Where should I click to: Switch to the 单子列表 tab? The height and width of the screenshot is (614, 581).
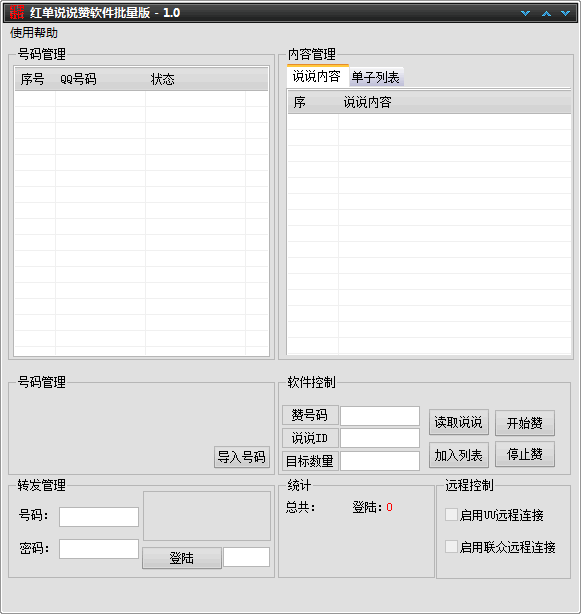(375, 77)
